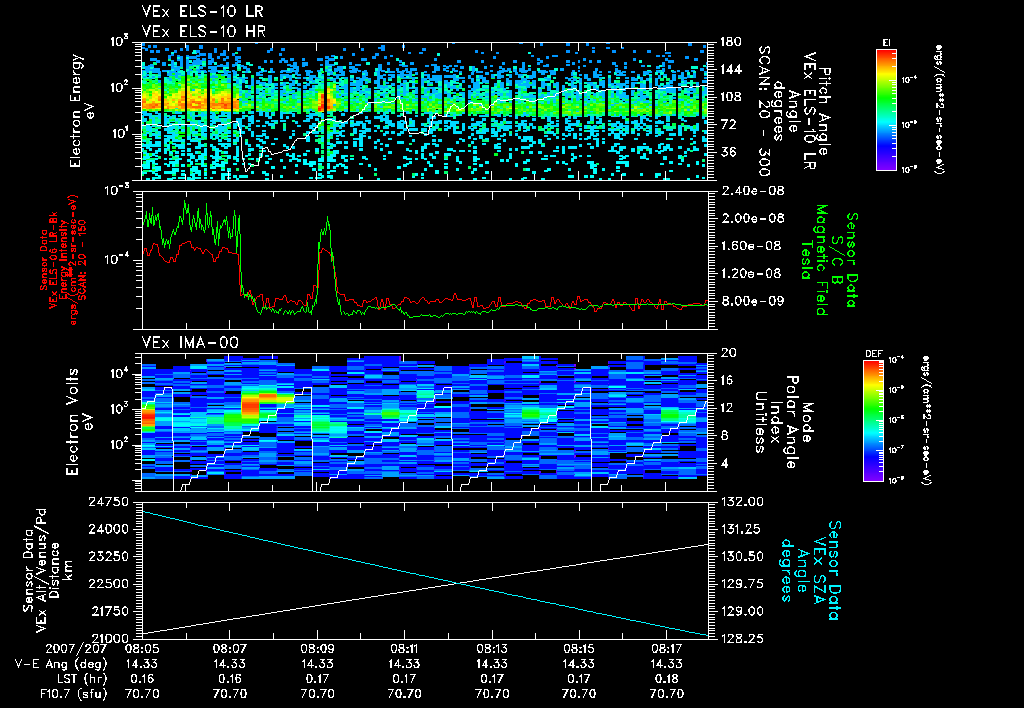Click the altitude tick label 24000
Image resolution: width=1024 pixels, height=708 pixels.
tap(108, 529)
